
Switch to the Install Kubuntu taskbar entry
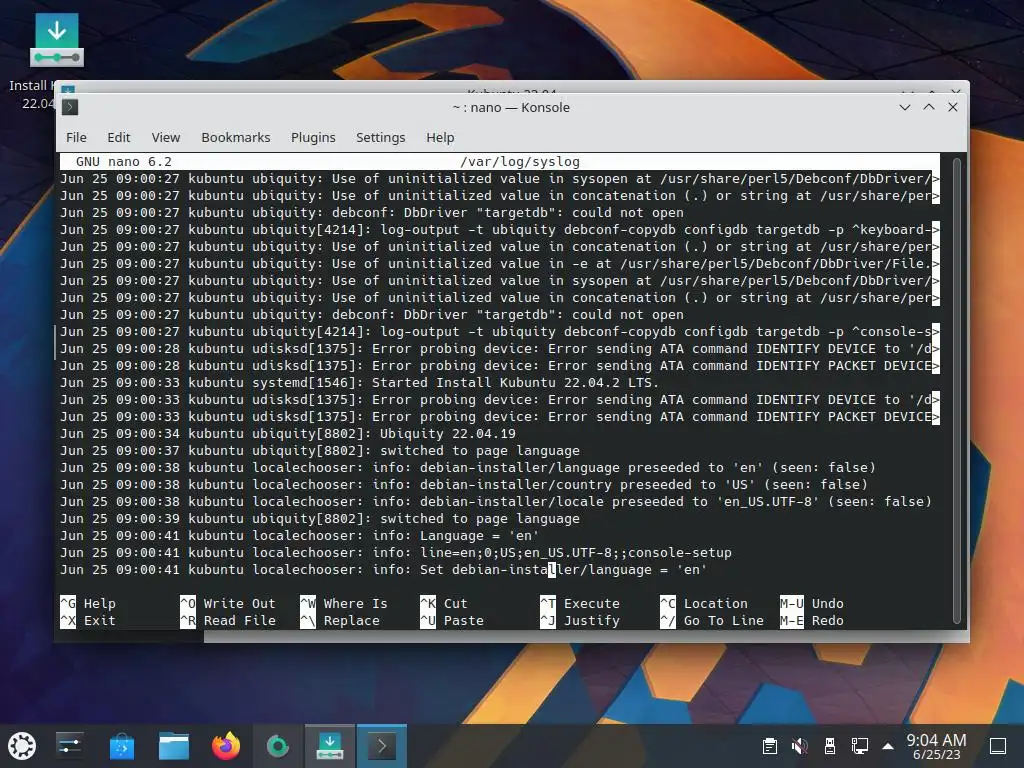tap(330, 746)
